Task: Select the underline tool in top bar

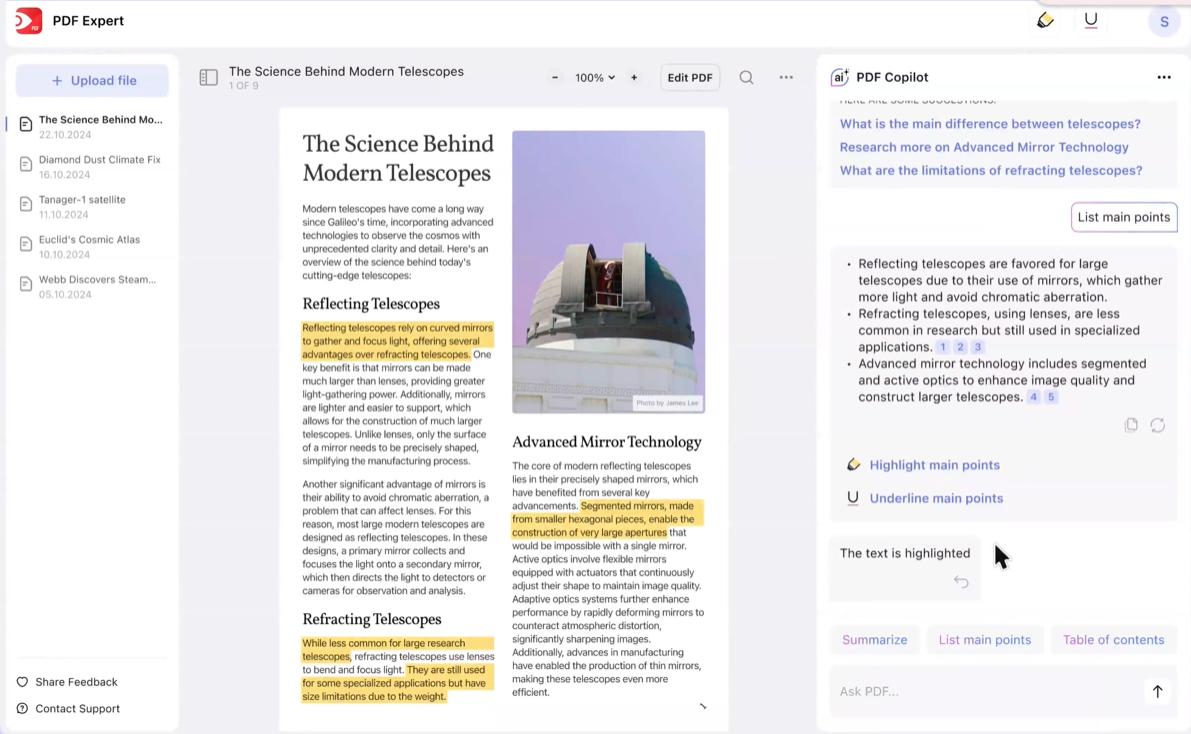Action: point(1091,21)
